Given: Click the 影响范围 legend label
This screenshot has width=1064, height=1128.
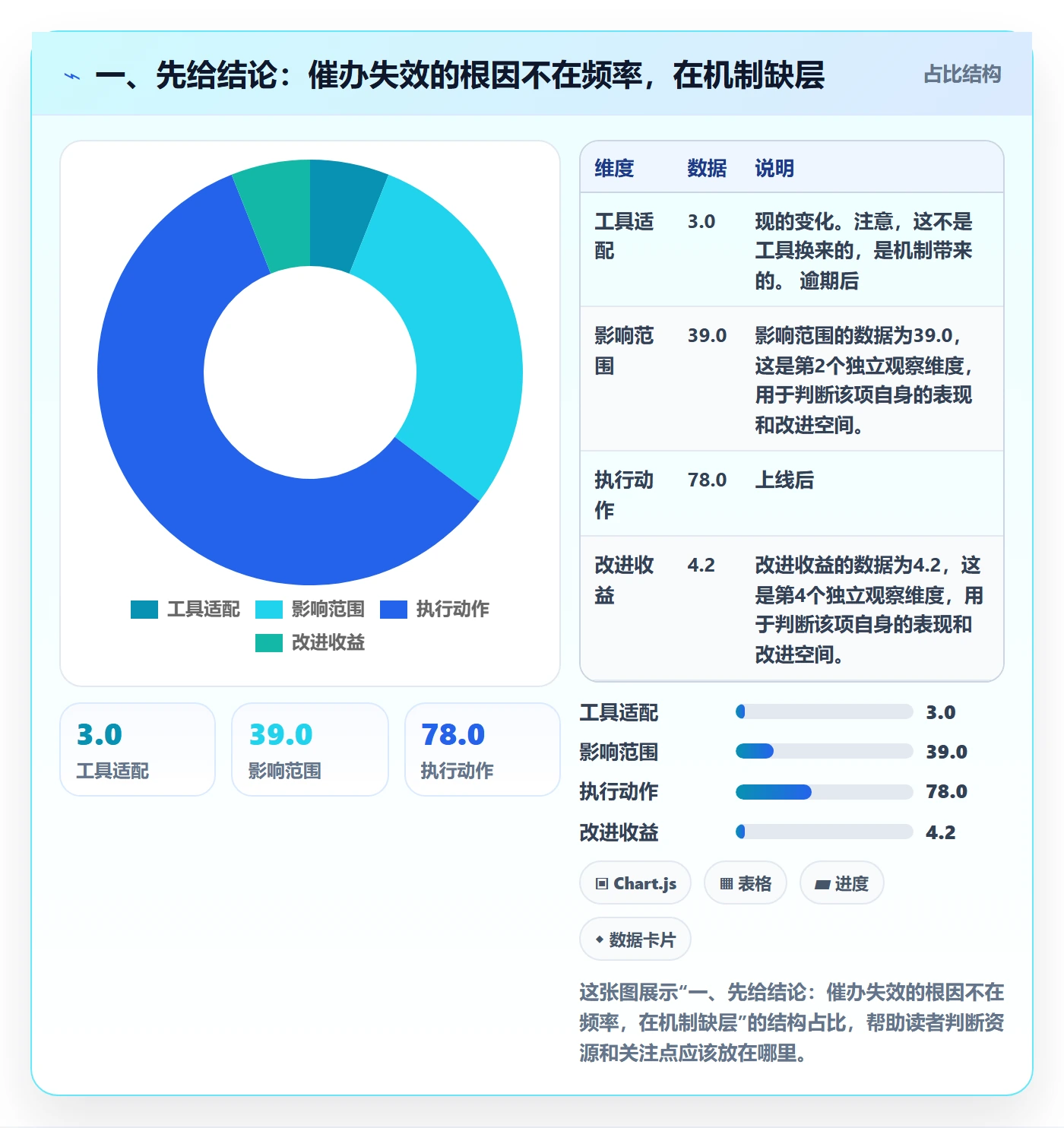Looking at the screenshot, I should [328, 610].
